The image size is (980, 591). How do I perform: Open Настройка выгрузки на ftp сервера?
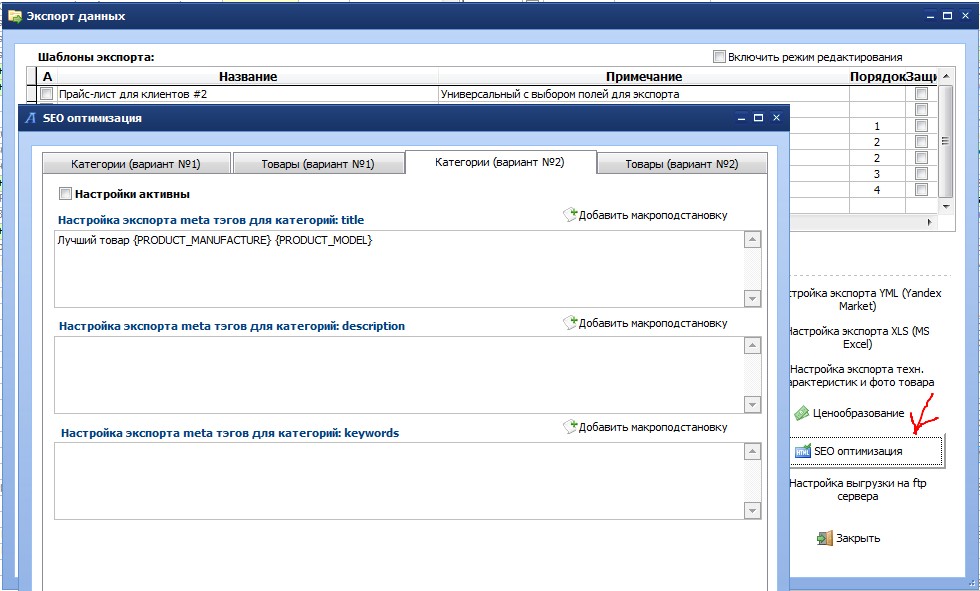pos(858,489)
